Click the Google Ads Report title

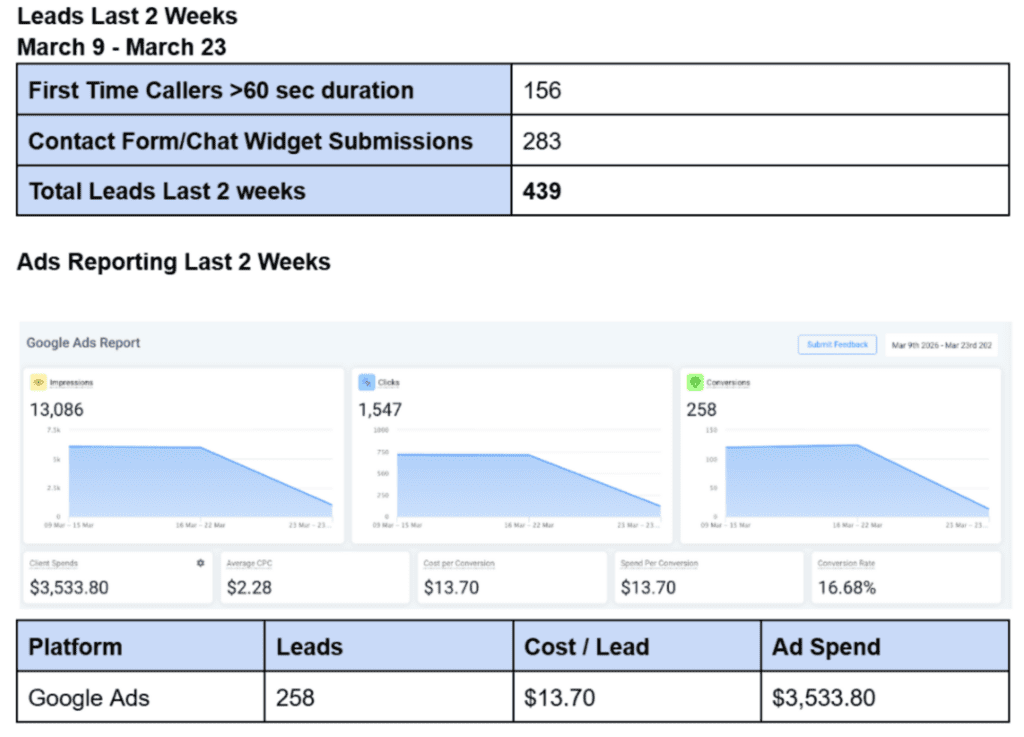[83, 343]
